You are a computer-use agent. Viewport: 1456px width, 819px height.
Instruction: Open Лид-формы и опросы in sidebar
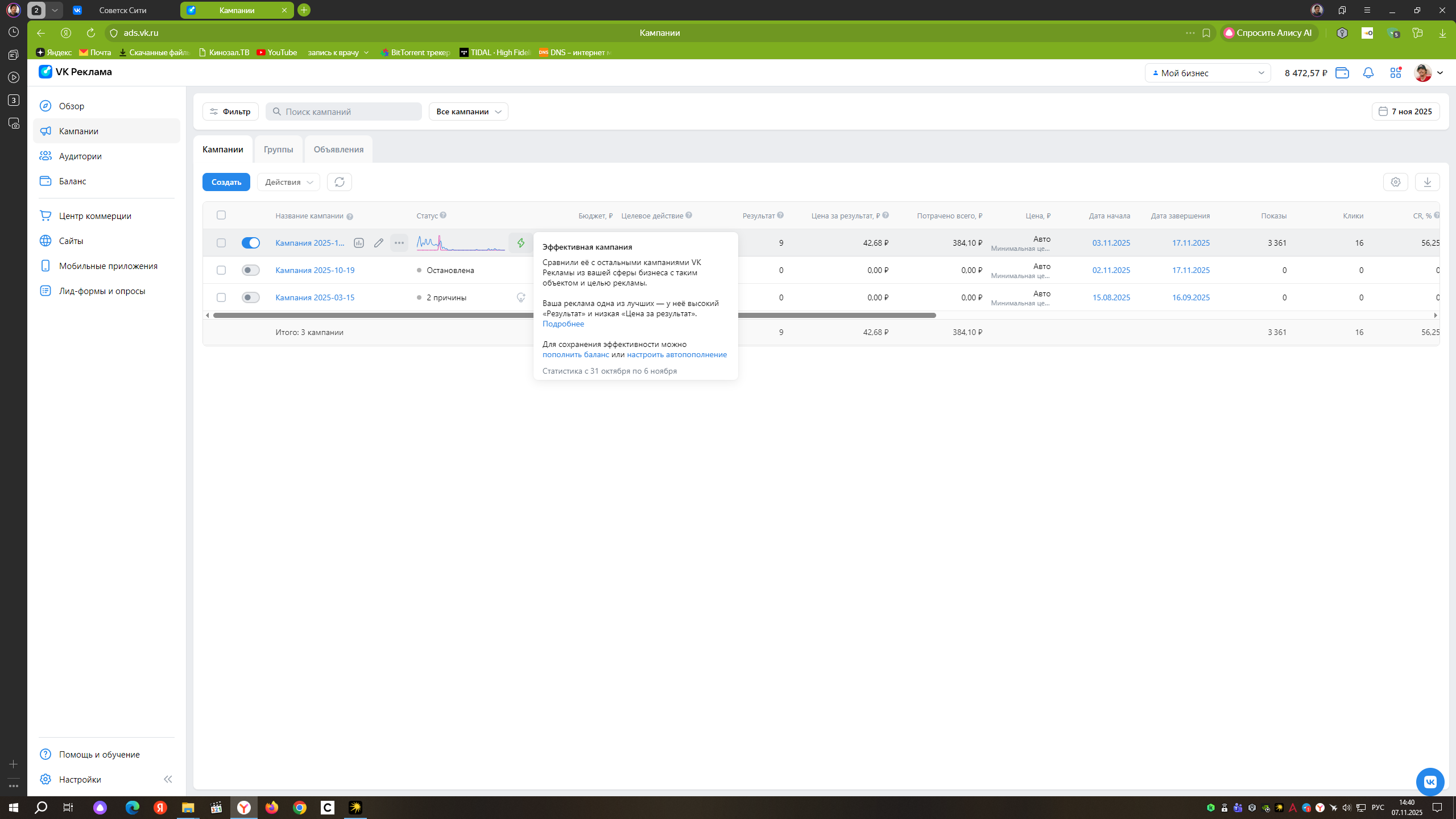pos(106,291)
